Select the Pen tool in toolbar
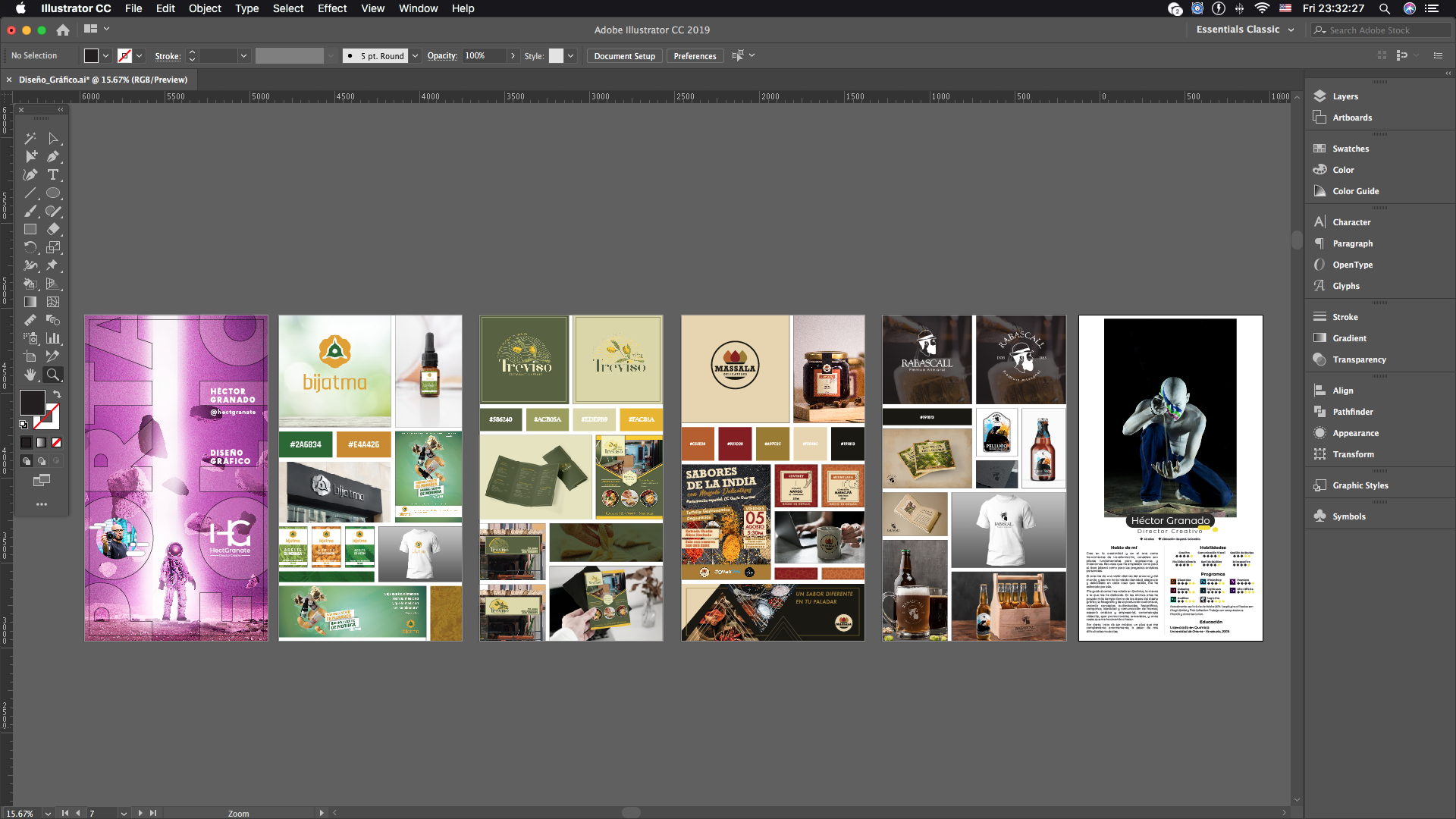 coord(54,156)
